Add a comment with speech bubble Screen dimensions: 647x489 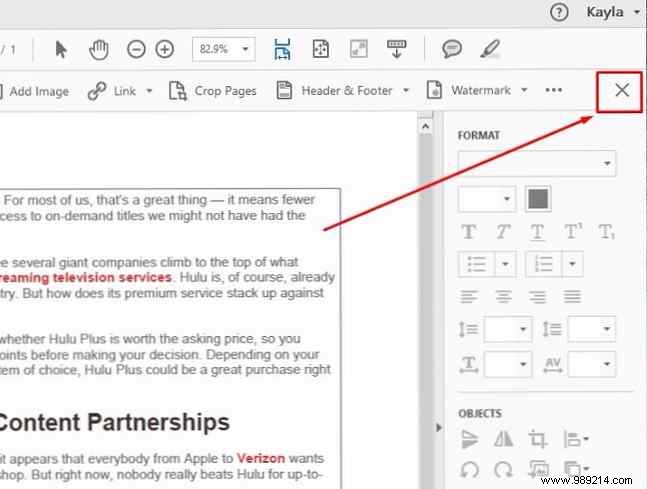tap(452, 49)
